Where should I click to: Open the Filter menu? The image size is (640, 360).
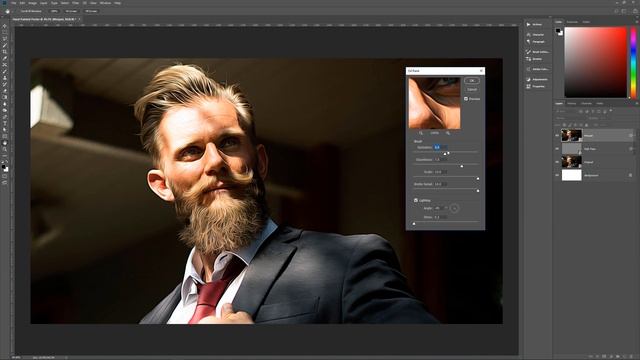click(x=76, y=3)
